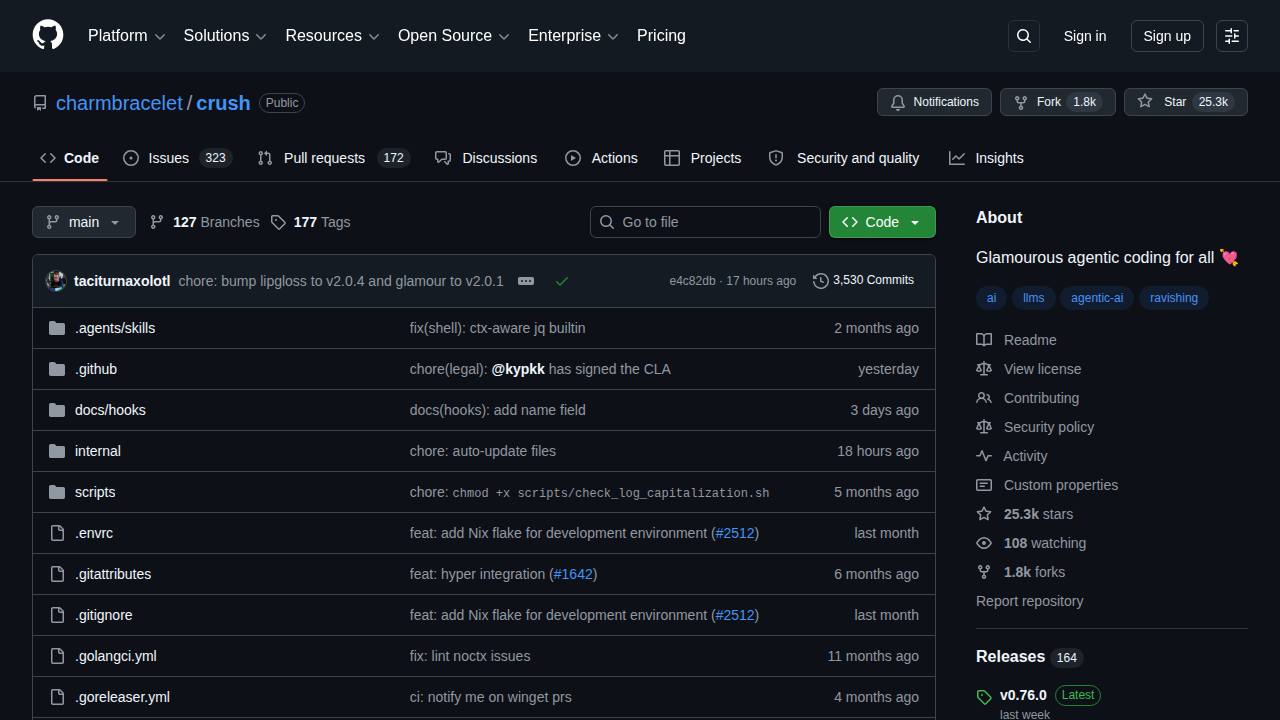This screenshot has height=720, width=1280.
Task: Click the stars count star icon
Action: point(984,514)
